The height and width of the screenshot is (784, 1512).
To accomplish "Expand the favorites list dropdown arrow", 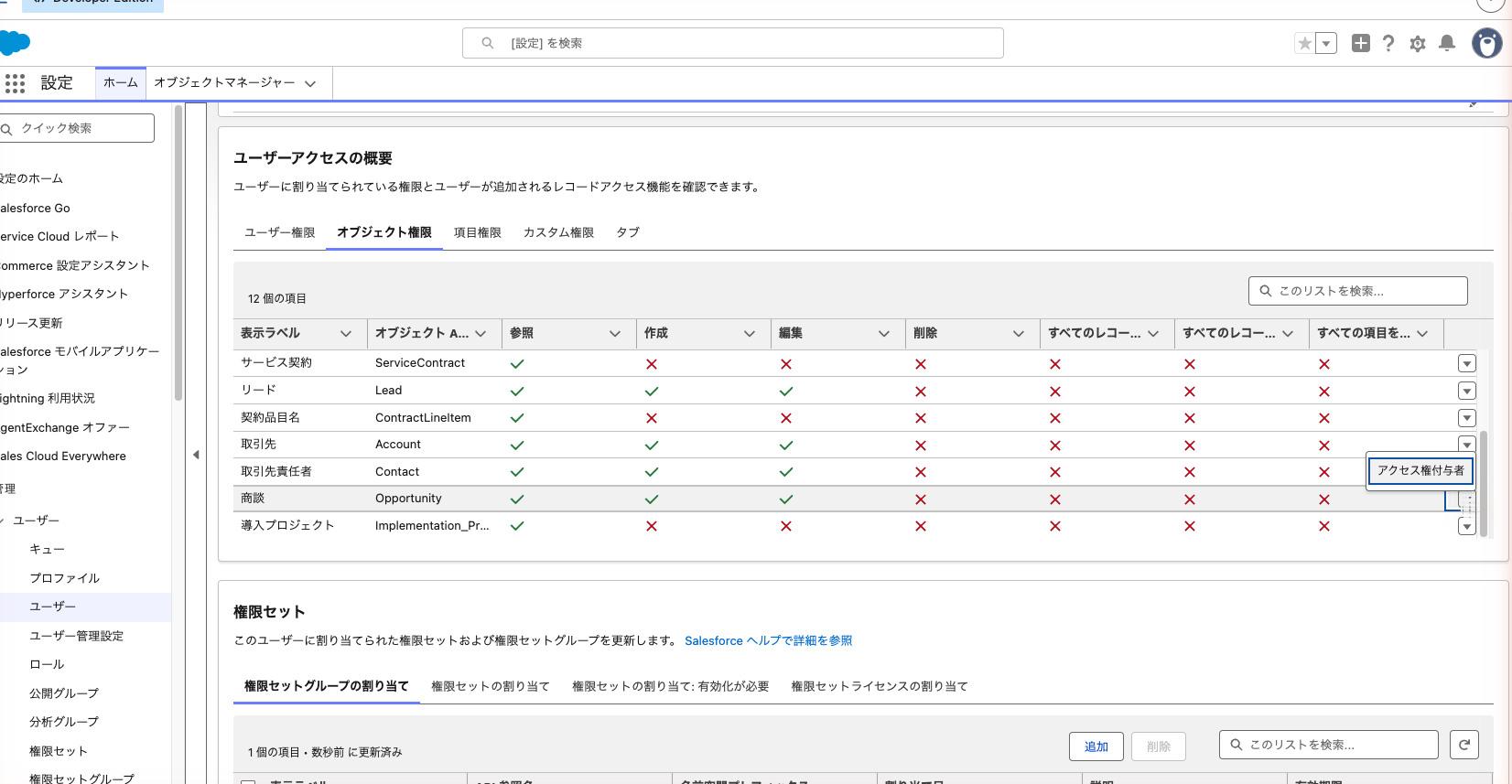I will click(1326, 43).
